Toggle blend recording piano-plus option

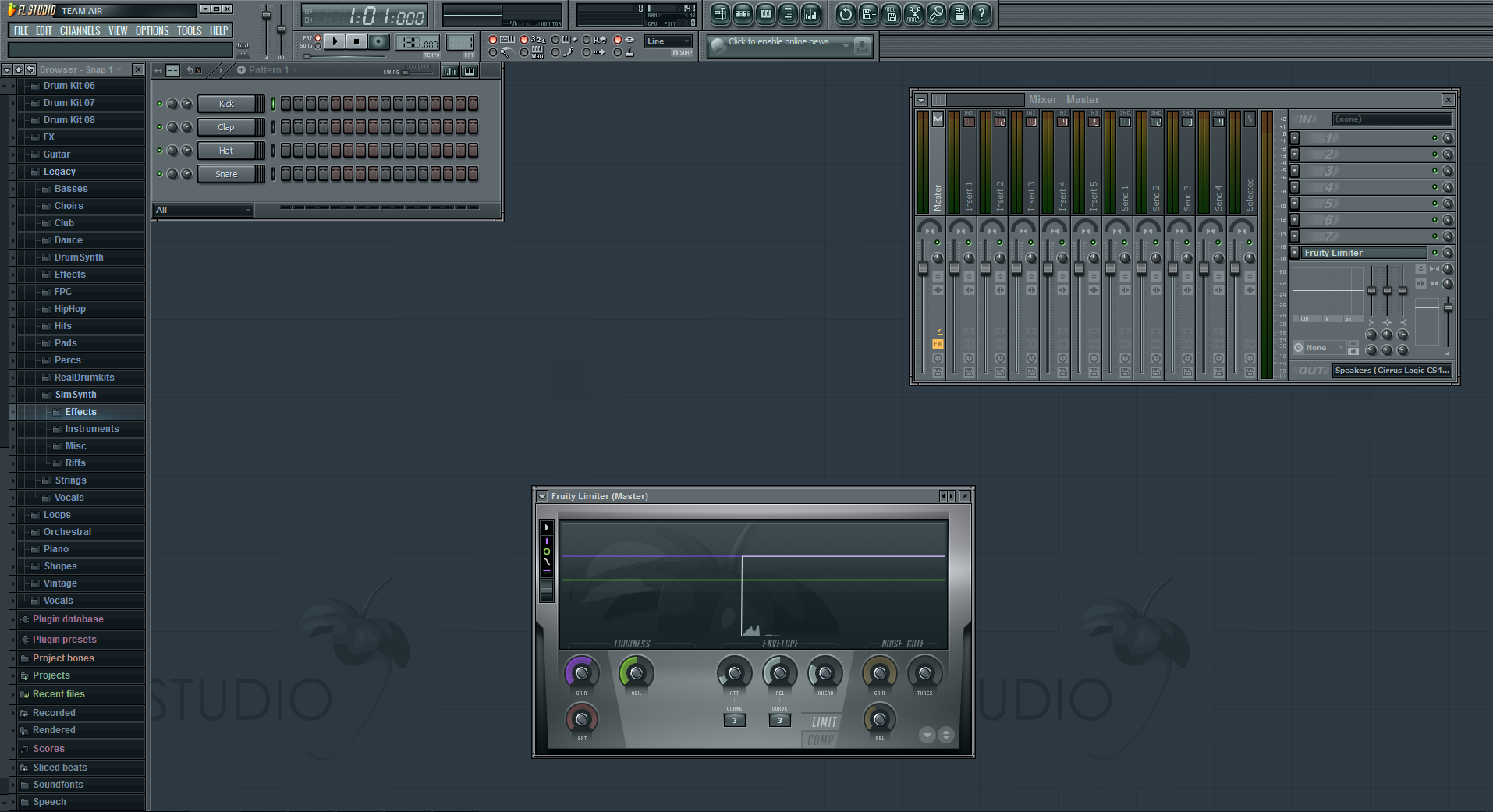pyautogui.click(x=555, y=40)
